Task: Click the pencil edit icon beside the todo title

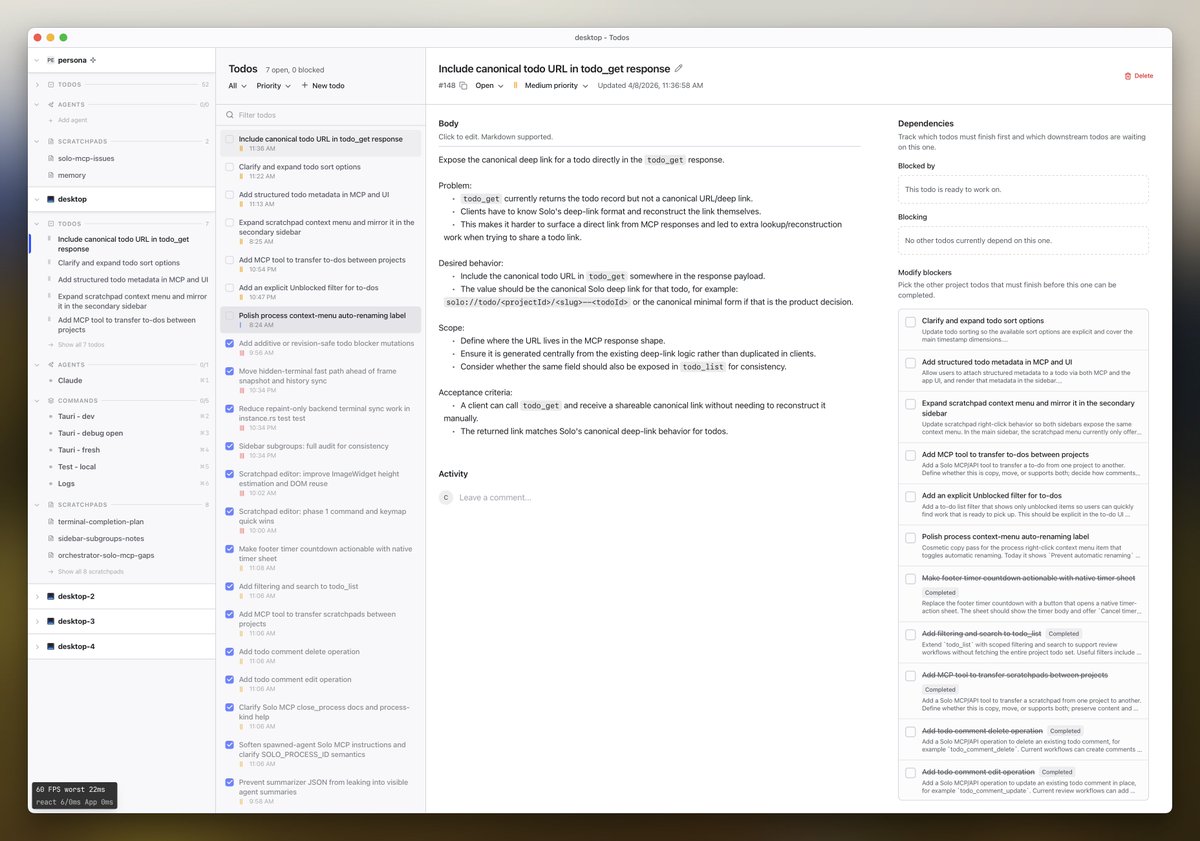Action: tap(679, 68)
